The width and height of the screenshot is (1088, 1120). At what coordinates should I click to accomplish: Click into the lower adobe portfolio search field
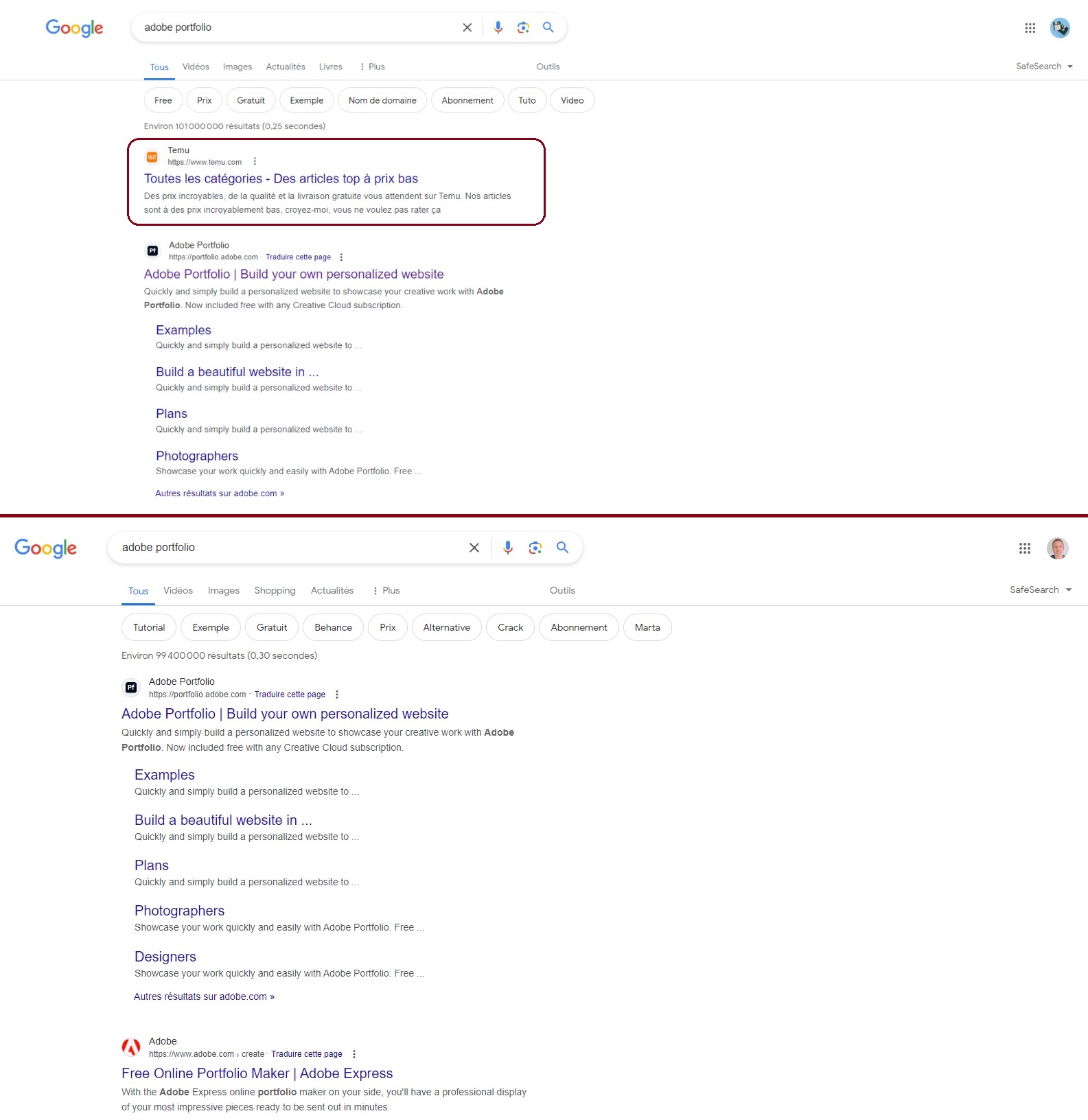pos(288,548)
